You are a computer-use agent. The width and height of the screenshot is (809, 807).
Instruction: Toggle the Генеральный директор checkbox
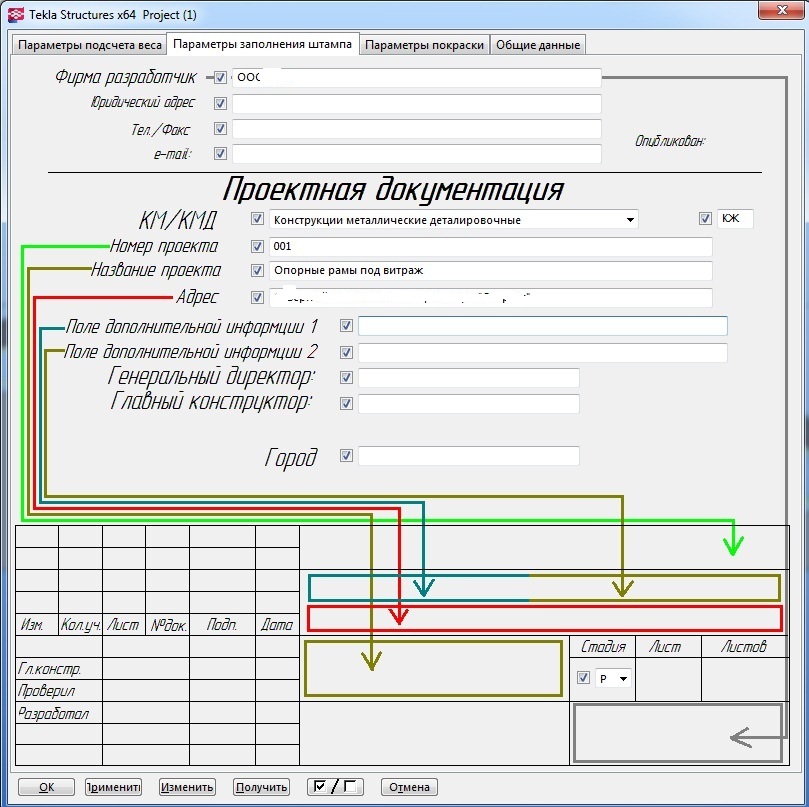346,377
